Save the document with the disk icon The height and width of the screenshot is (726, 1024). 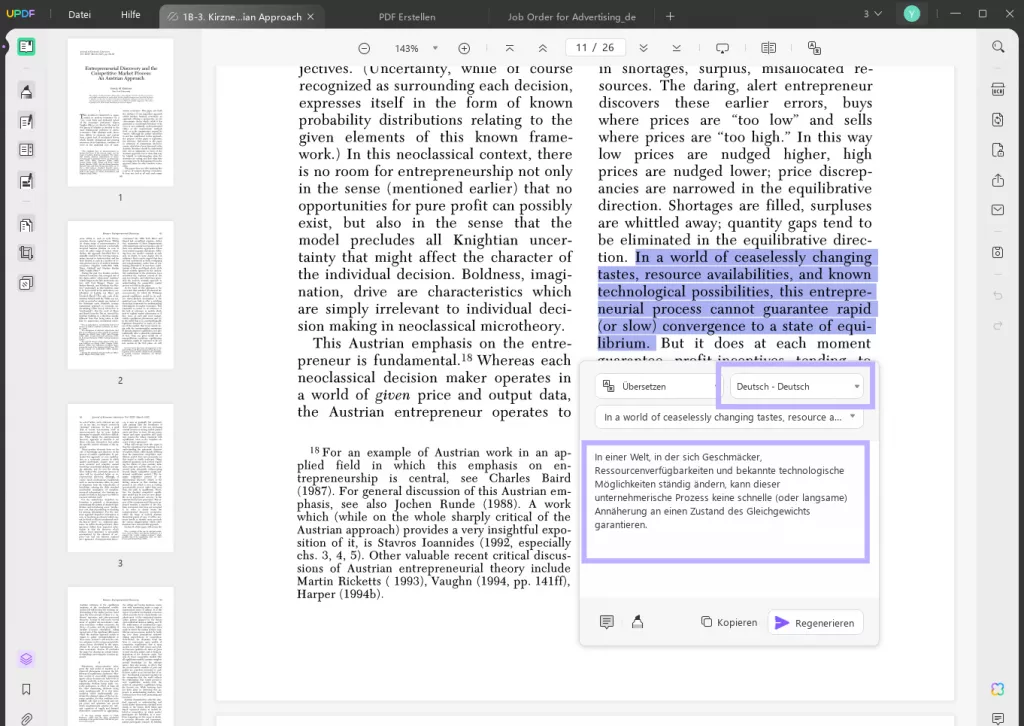[x=998, y=253]
